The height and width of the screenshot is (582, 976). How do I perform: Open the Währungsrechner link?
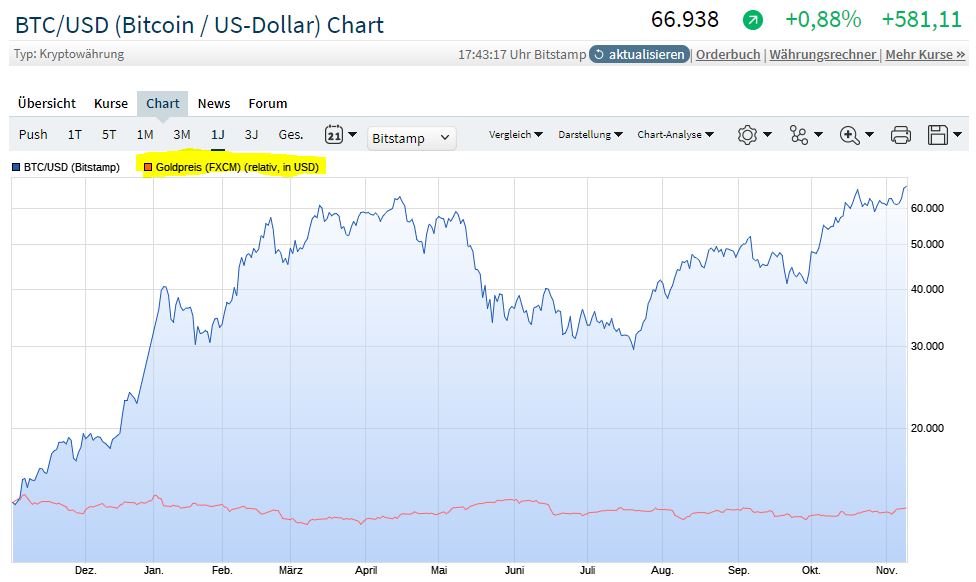822,54
